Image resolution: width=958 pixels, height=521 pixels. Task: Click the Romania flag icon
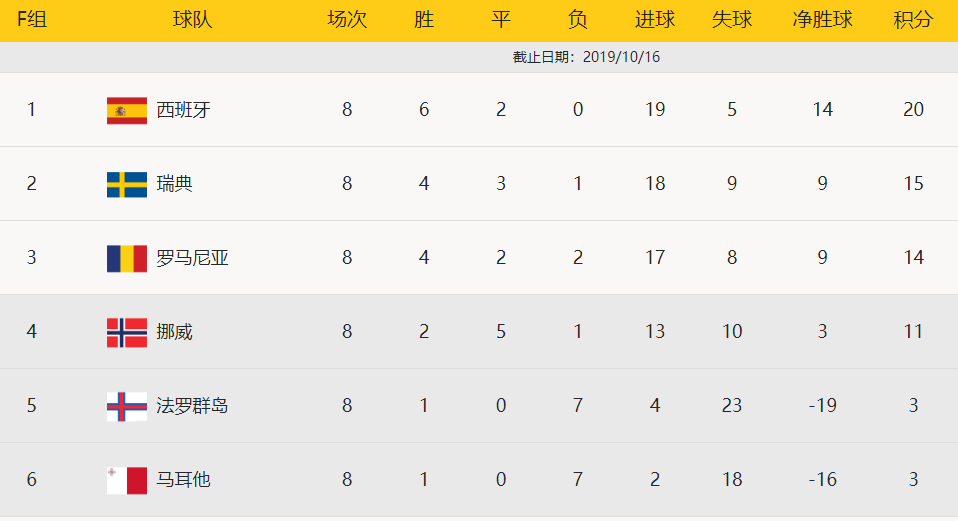[x=126, y=258]
